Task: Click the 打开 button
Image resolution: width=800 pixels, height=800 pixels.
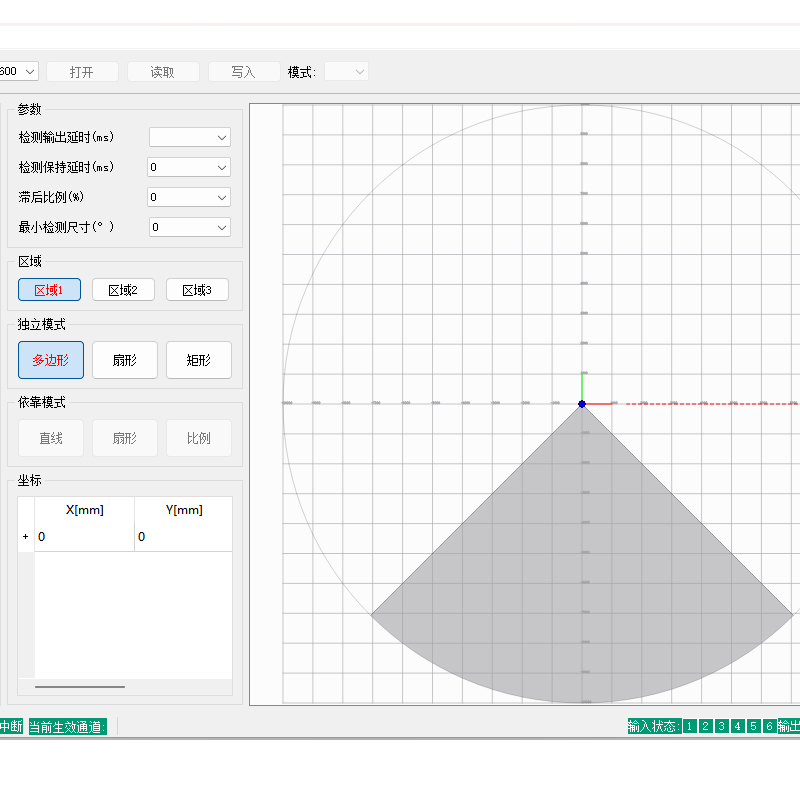Action: point(82,72)
